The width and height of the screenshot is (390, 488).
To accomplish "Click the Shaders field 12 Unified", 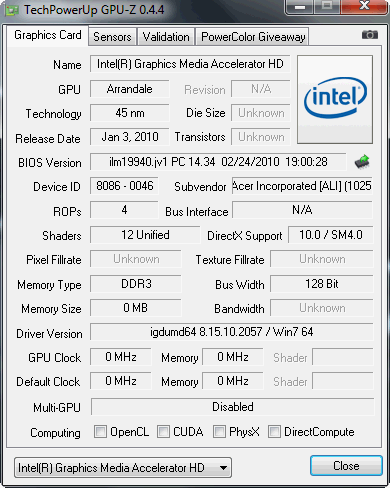I will pyautogui.click(x=145, y=235).
